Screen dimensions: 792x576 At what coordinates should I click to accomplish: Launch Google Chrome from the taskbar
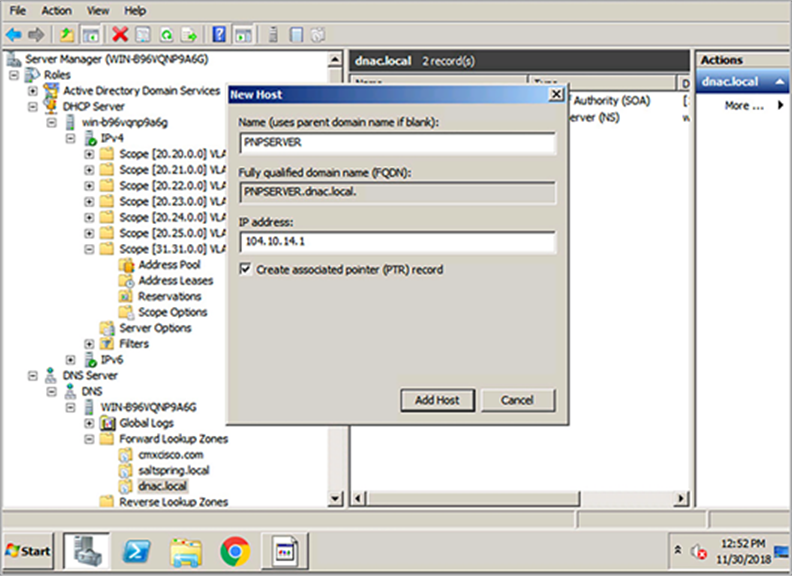click(235, 551)
